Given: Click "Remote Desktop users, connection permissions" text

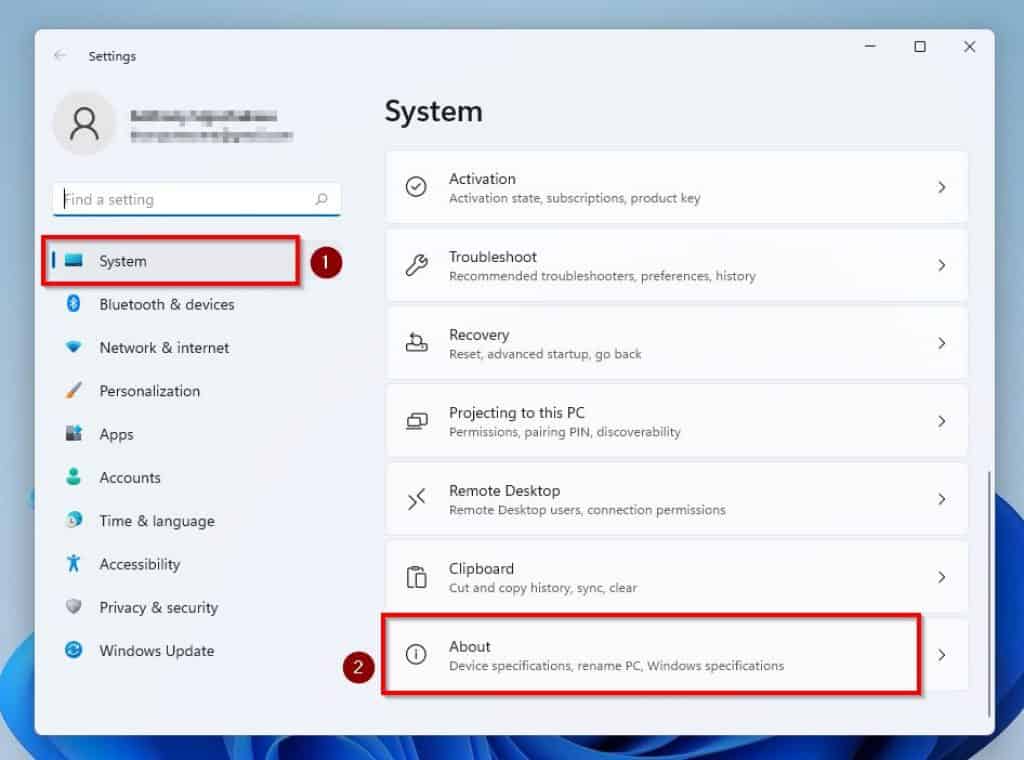Looking at the screenshot, I should point(586,510).
